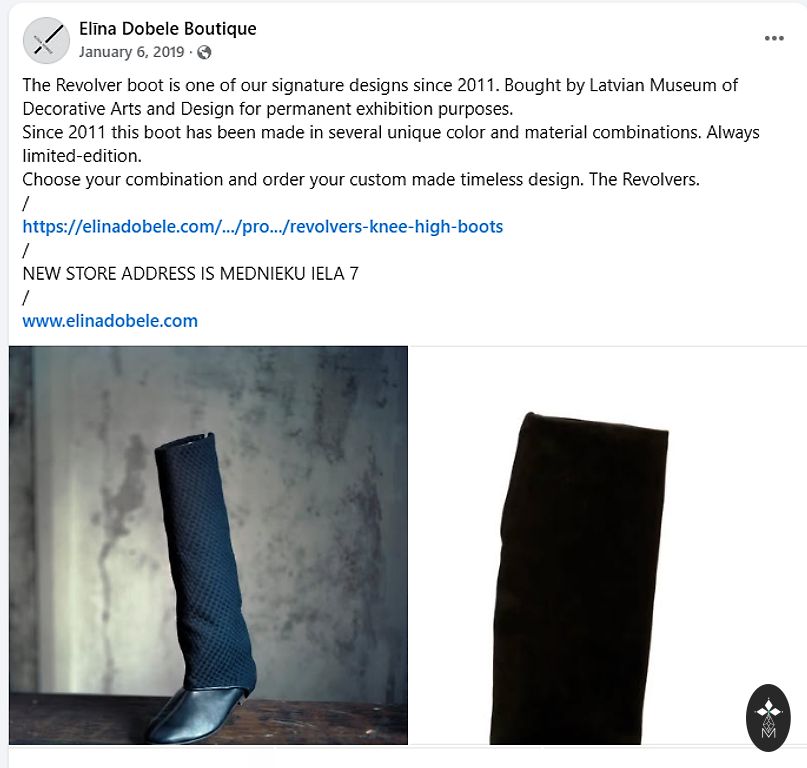
Task: Click the Elīna Dobele Boutique profile avatar
Action: (x=46, y=40)
